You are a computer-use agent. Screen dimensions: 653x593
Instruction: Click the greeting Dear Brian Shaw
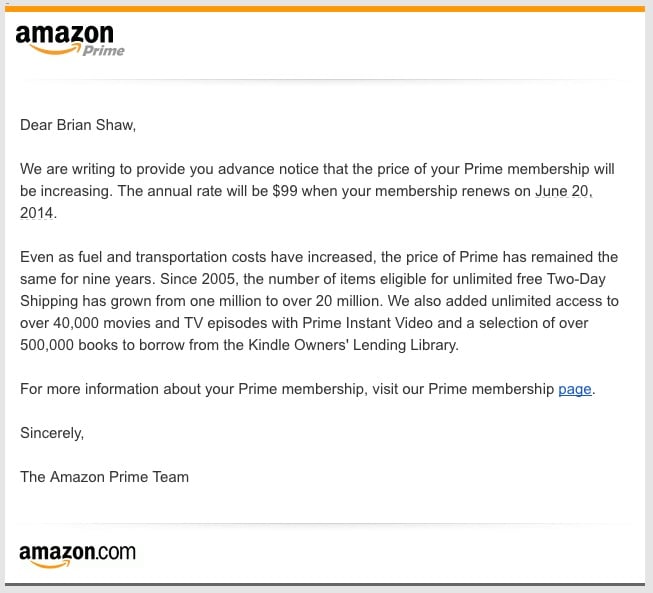77,125
